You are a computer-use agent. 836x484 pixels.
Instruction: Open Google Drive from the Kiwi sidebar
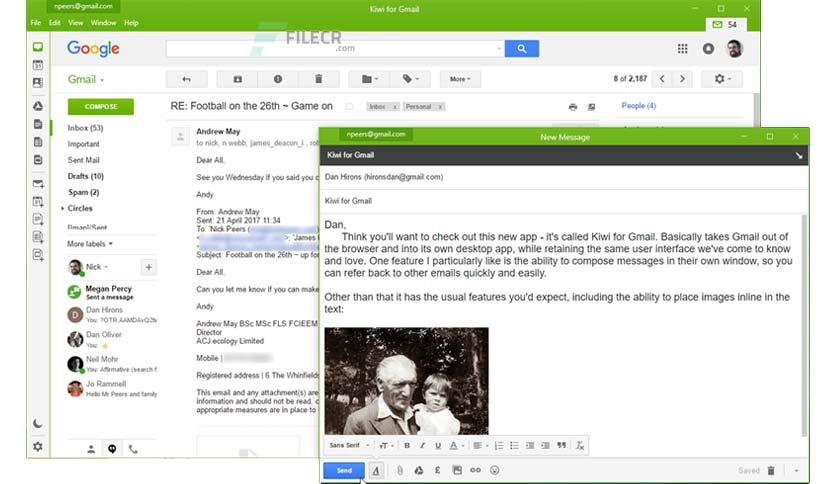[x=38, y=106]
